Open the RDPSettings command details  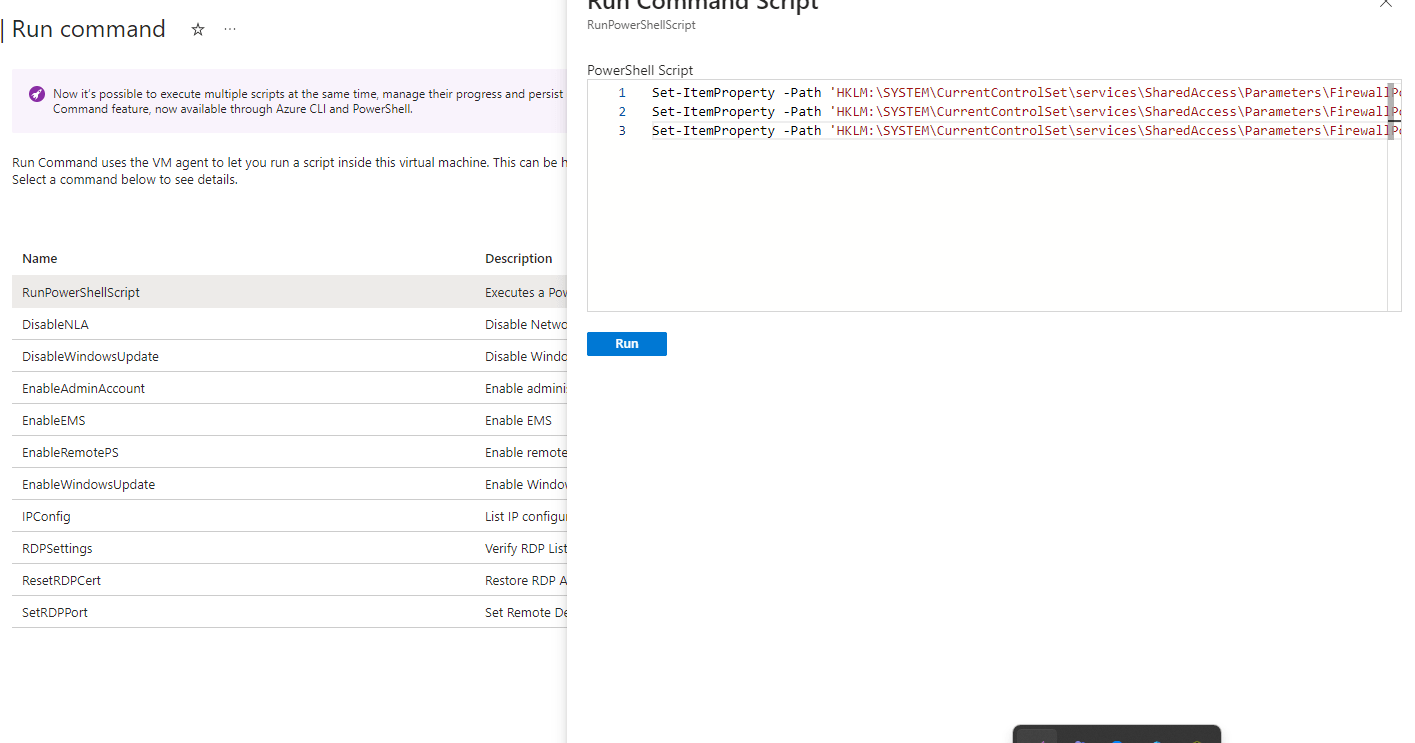click(x=56, y=548)
